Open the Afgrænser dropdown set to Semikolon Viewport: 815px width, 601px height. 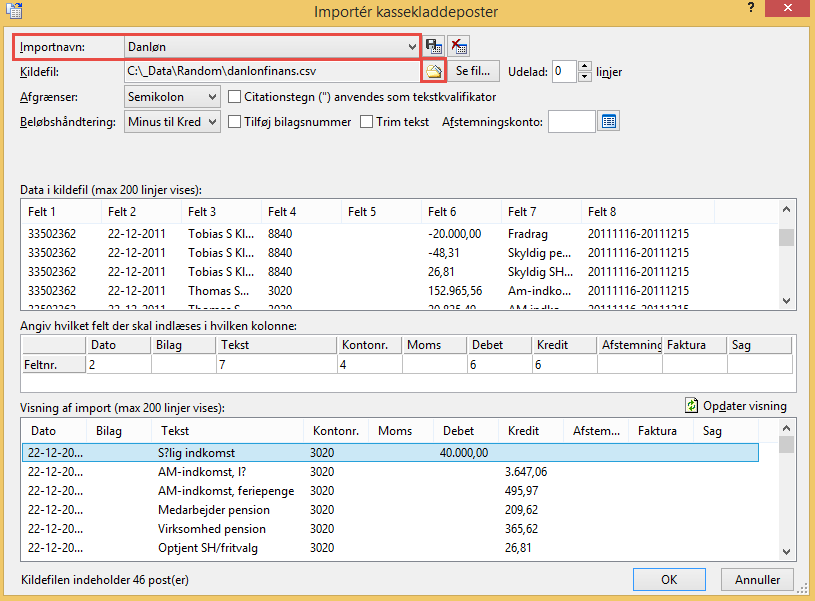click(x=210, y=97)
